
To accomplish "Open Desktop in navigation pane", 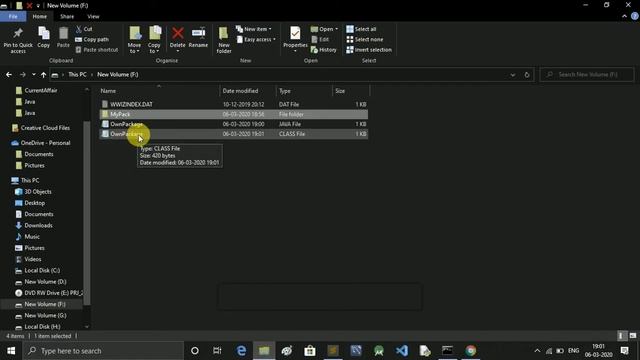I will pos(34,203).
